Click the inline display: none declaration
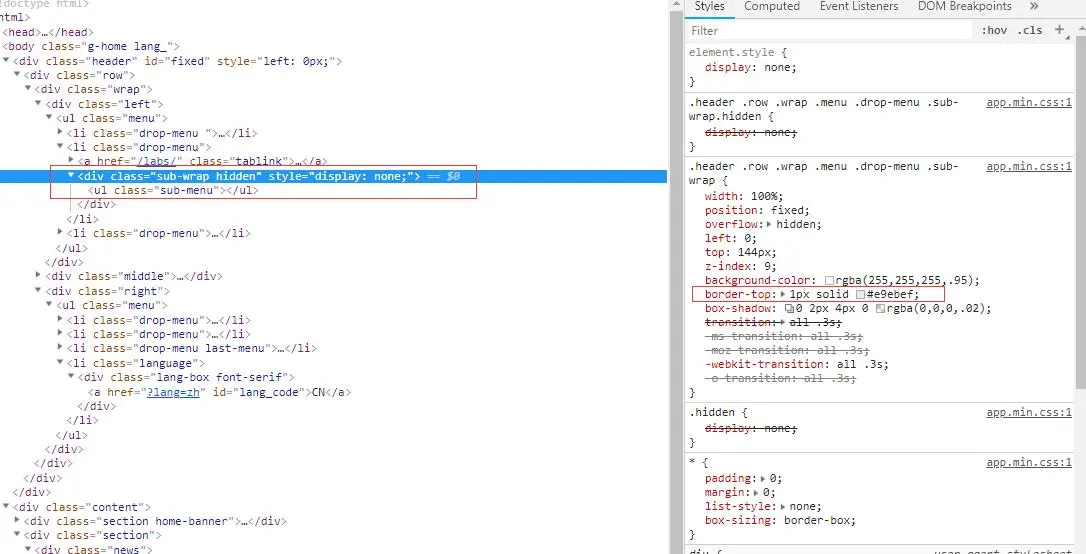The height and width of the screenshot is (554, 1086). 751,68
